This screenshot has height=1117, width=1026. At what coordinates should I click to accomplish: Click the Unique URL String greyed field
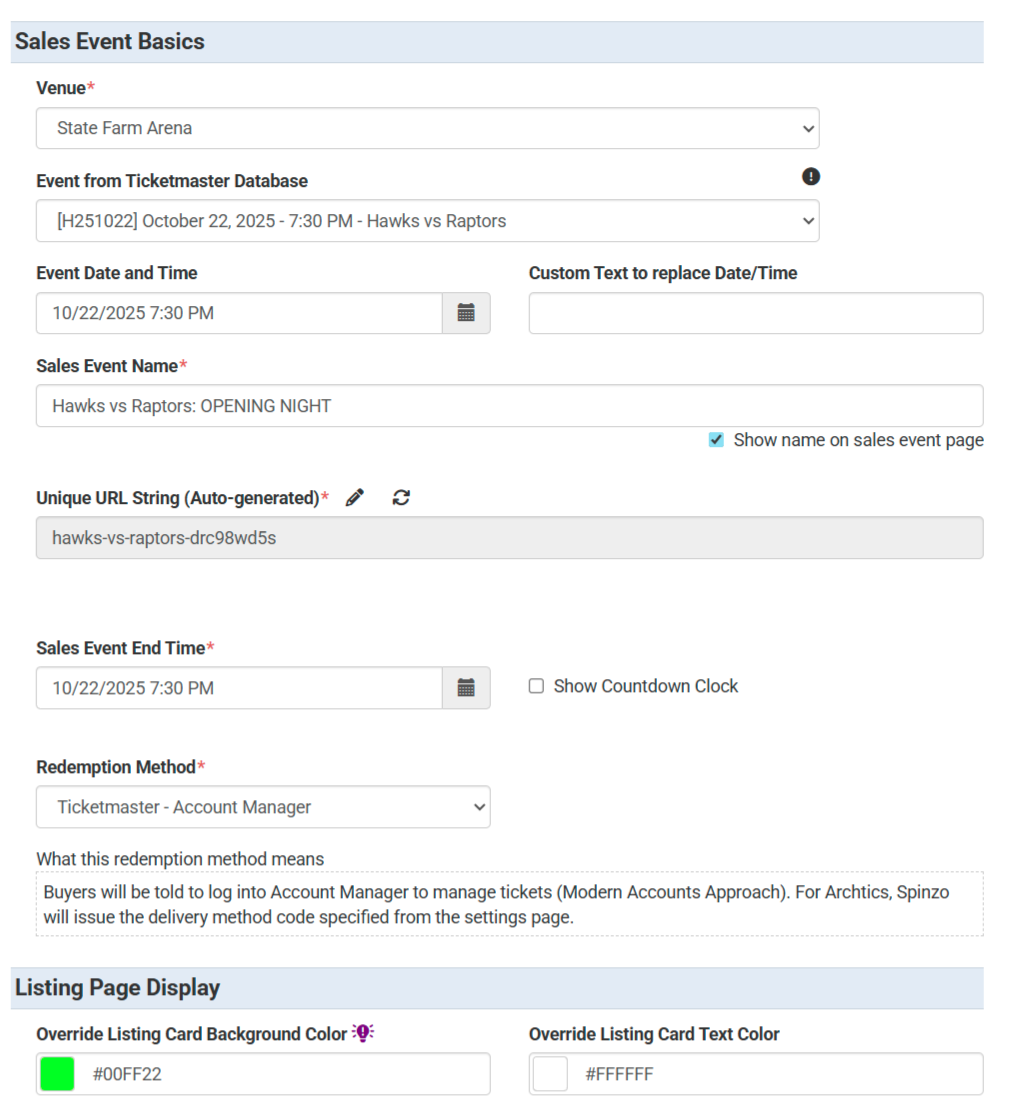click(509, 538)
